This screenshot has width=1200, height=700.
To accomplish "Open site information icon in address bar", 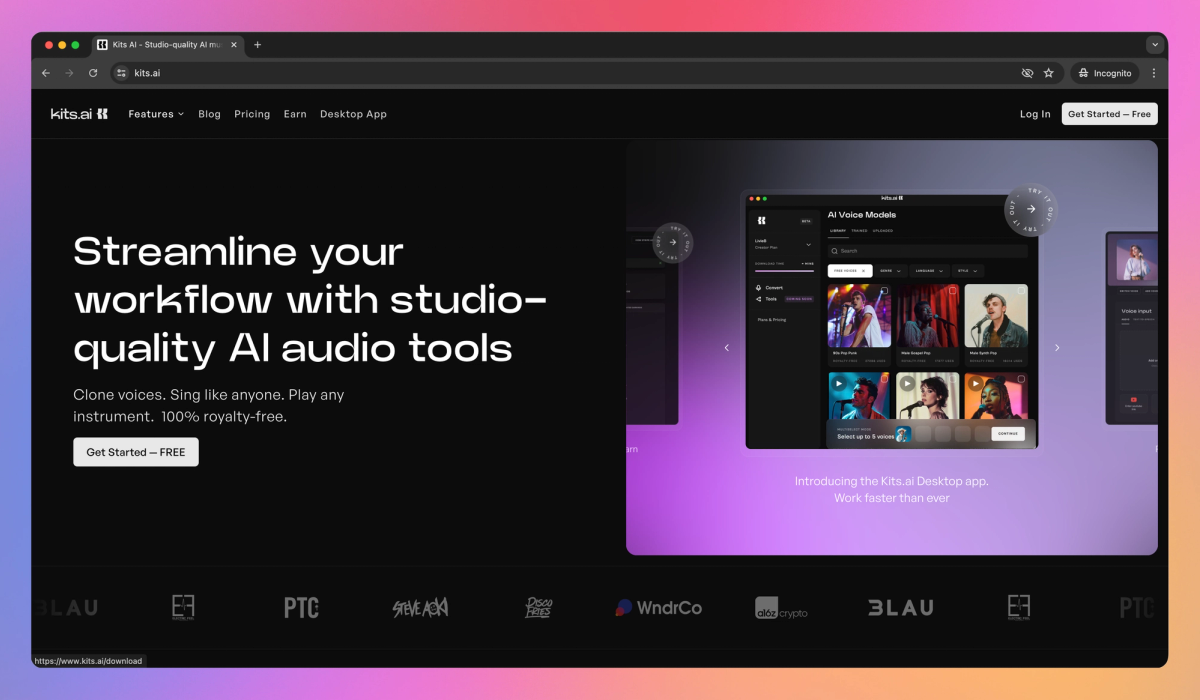I will tap(122, 73).
